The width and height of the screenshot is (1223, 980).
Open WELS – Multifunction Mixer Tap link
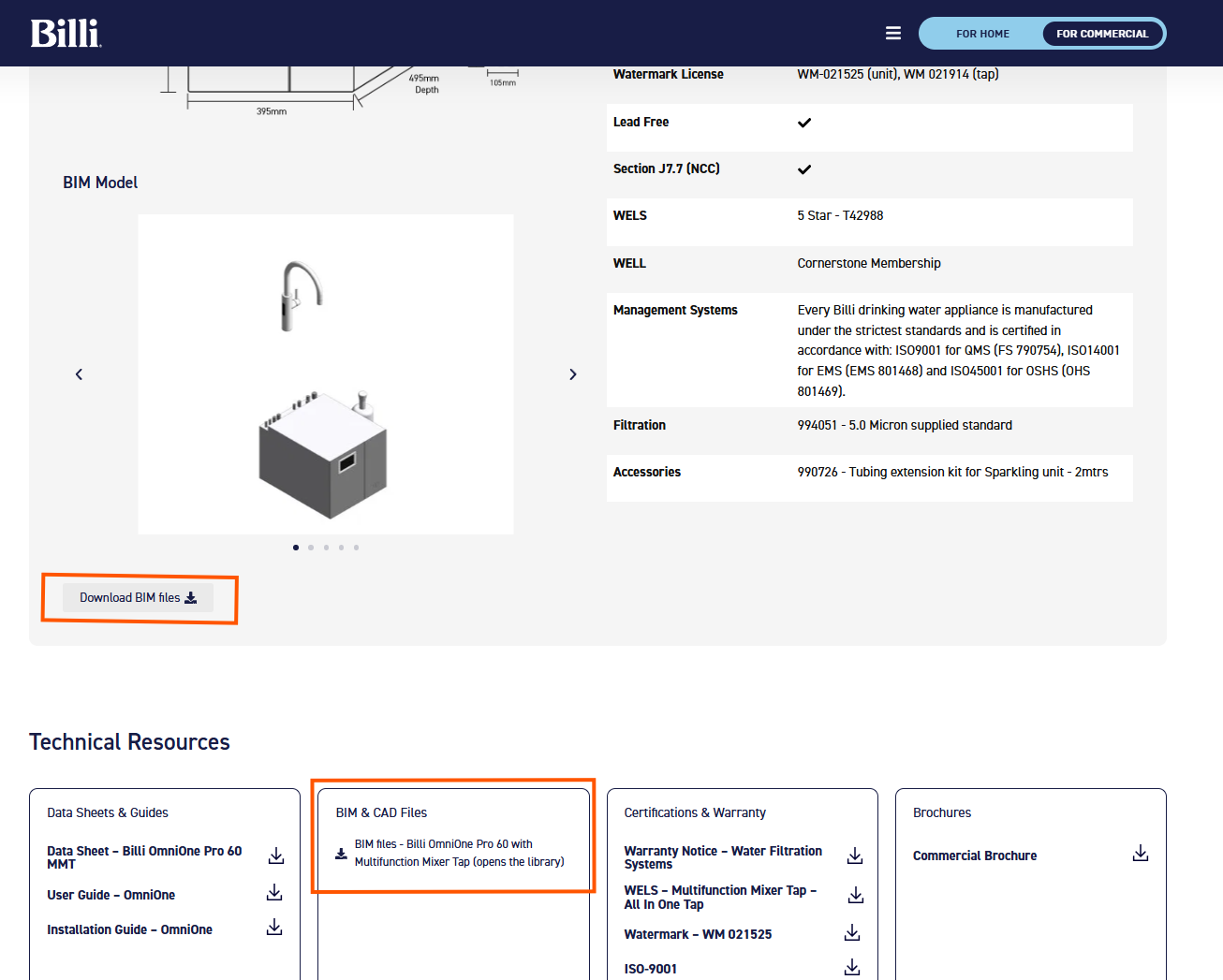(720, 897)
